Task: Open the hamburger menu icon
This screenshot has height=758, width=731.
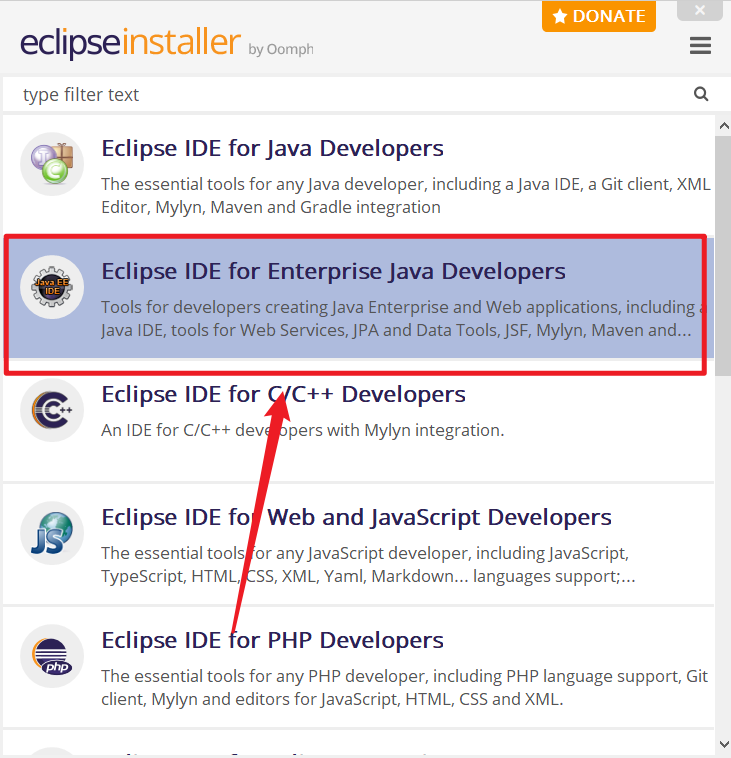Action: tap(700, 45)
